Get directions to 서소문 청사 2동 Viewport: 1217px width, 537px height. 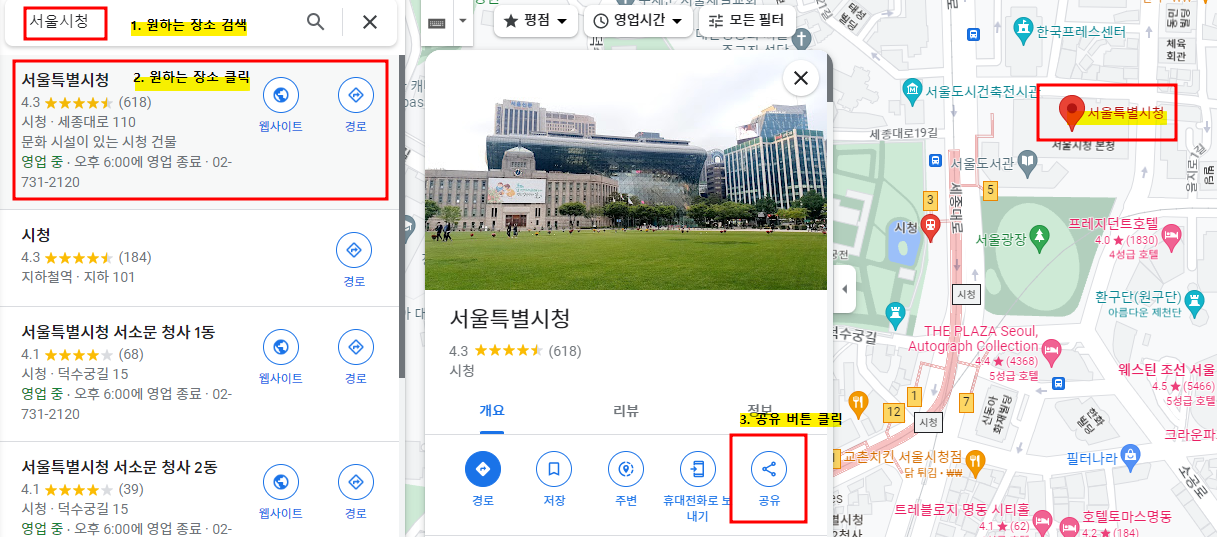click(355, 482)
